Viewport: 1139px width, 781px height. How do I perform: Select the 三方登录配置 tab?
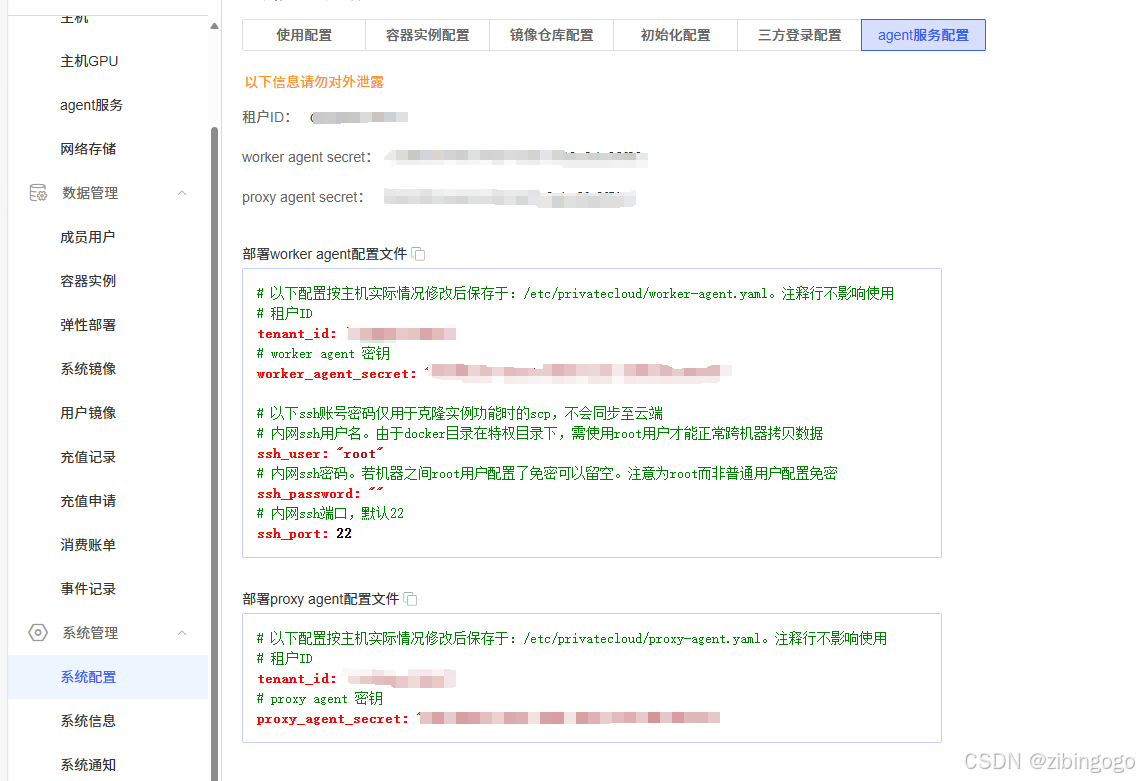799,35
